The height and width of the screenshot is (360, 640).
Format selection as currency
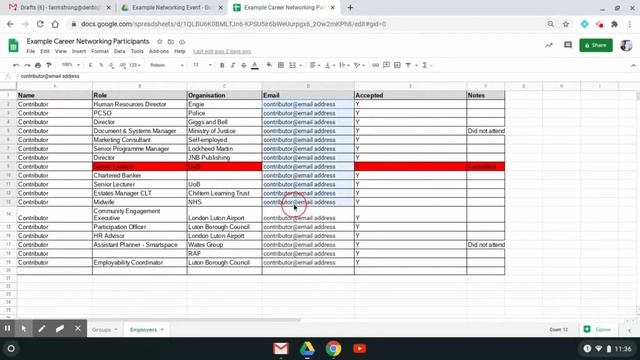click(x=90, y=65)
